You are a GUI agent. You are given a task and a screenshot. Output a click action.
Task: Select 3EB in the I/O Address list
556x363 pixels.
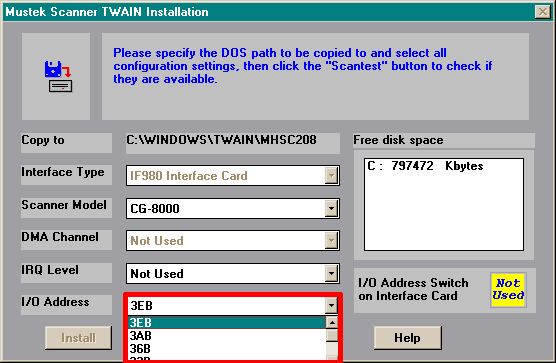pos(227,323)
